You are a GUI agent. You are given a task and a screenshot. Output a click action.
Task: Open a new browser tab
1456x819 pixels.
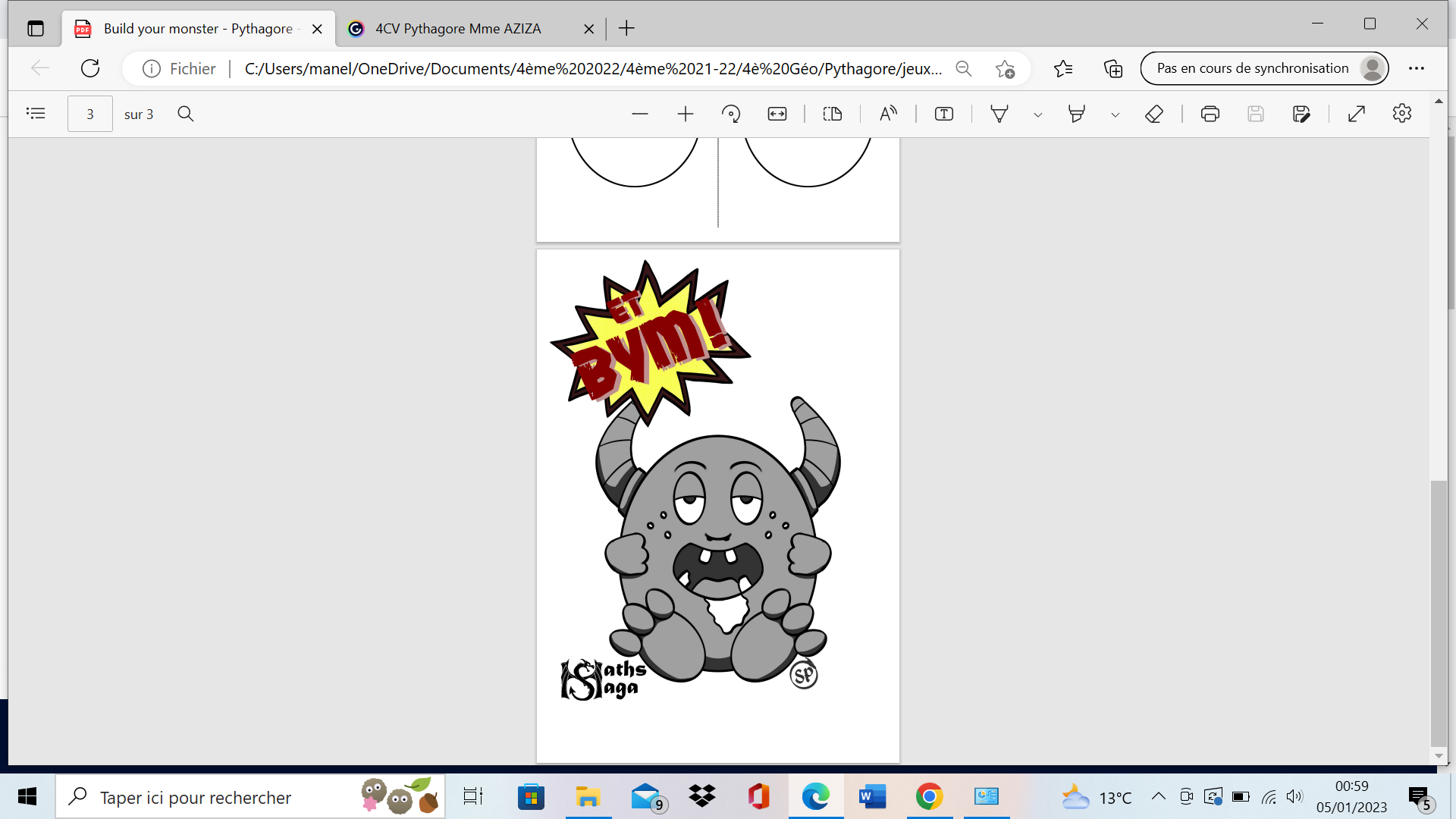pyautogui.click(x=626, y=29)
